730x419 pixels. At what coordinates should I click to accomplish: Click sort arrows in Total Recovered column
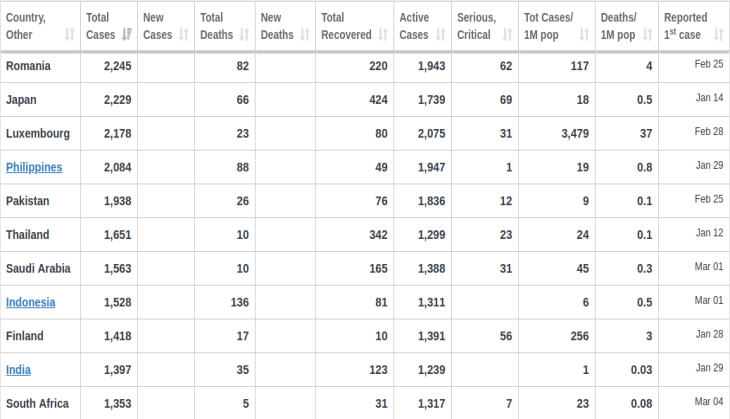click(382, 35)
